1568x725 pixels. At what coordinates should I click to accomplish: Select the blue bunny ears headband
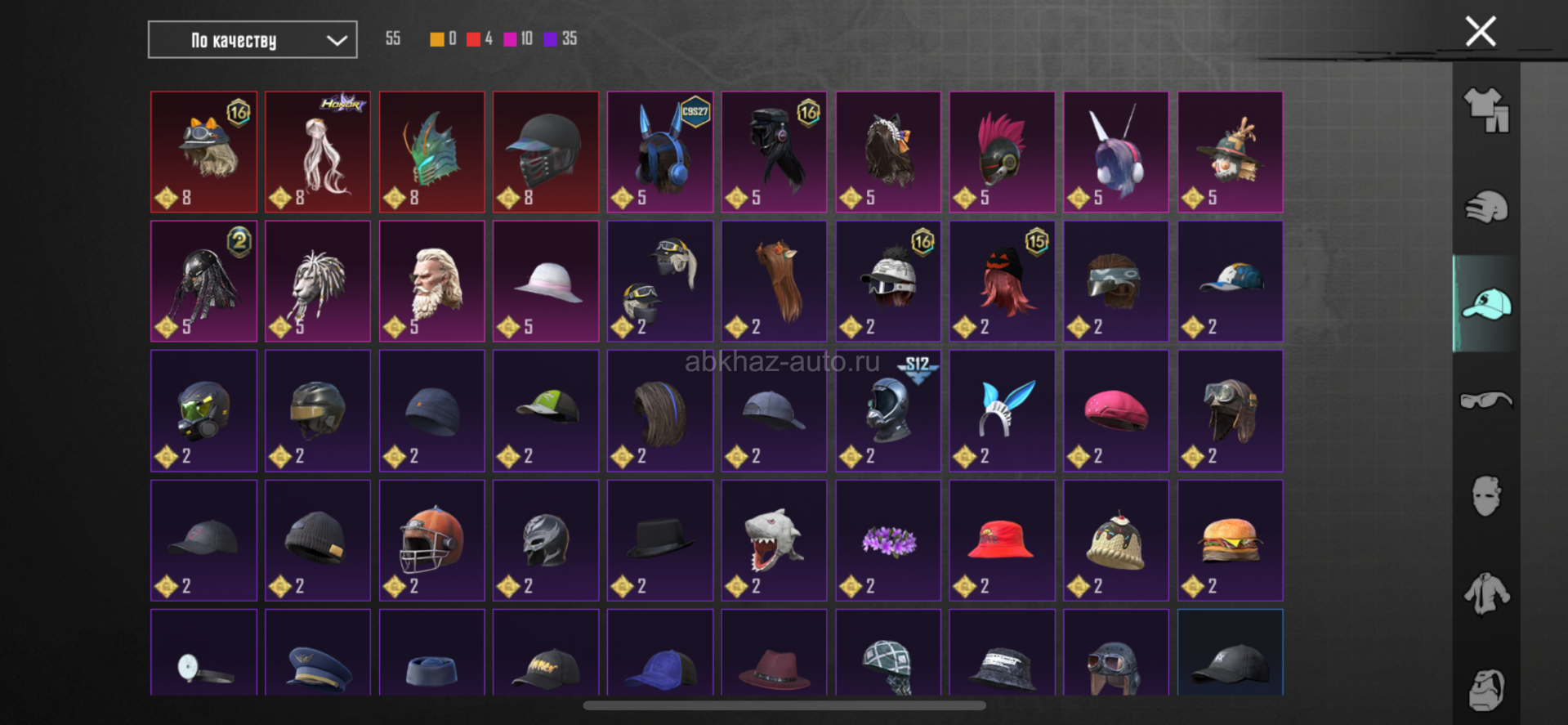point(1002,411)
